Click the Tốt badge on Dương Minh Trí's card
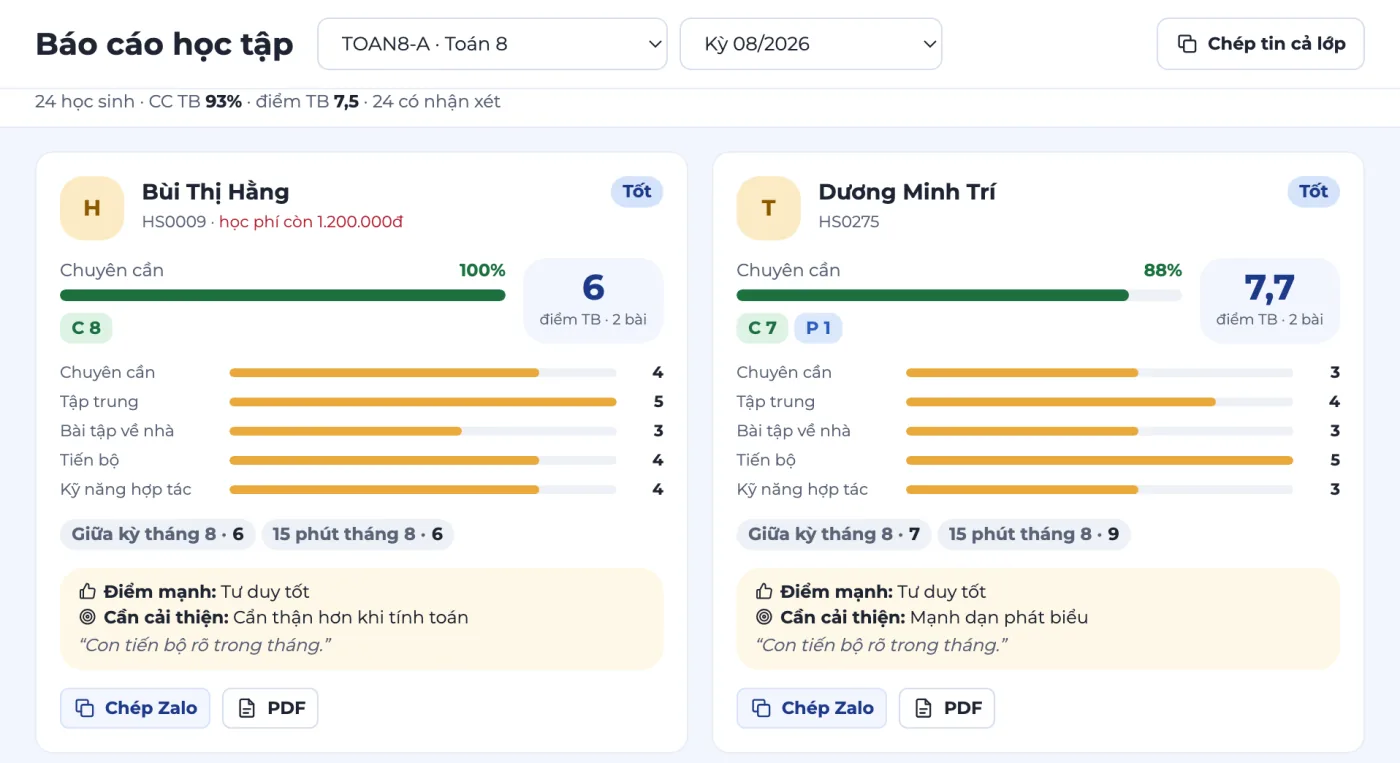This screenshot has height=763, width=1400. coord(1313,192)
